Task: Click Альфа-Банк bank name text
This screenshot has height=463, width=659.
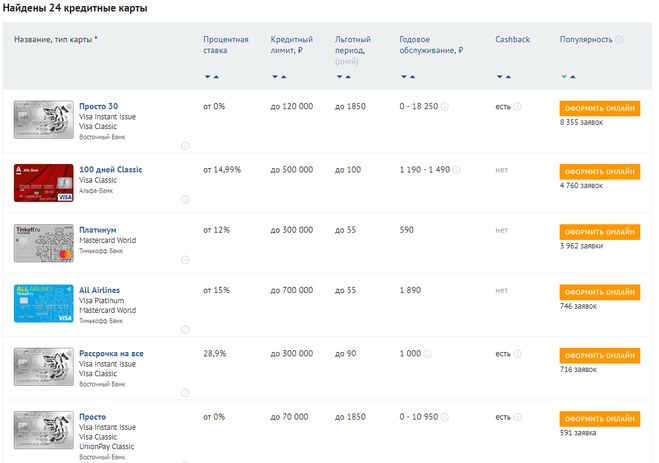Action: tap(96, 191)
